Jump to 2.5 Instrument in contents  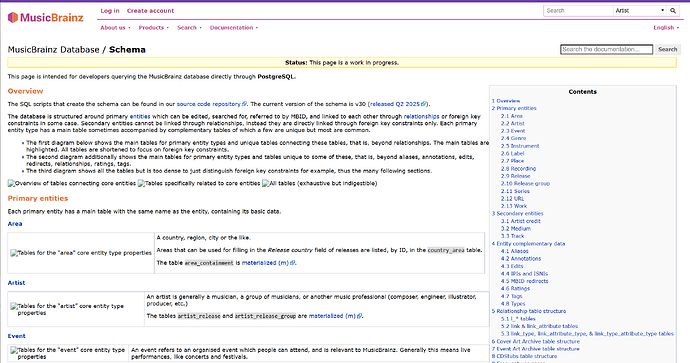click(x=520, y=146)
